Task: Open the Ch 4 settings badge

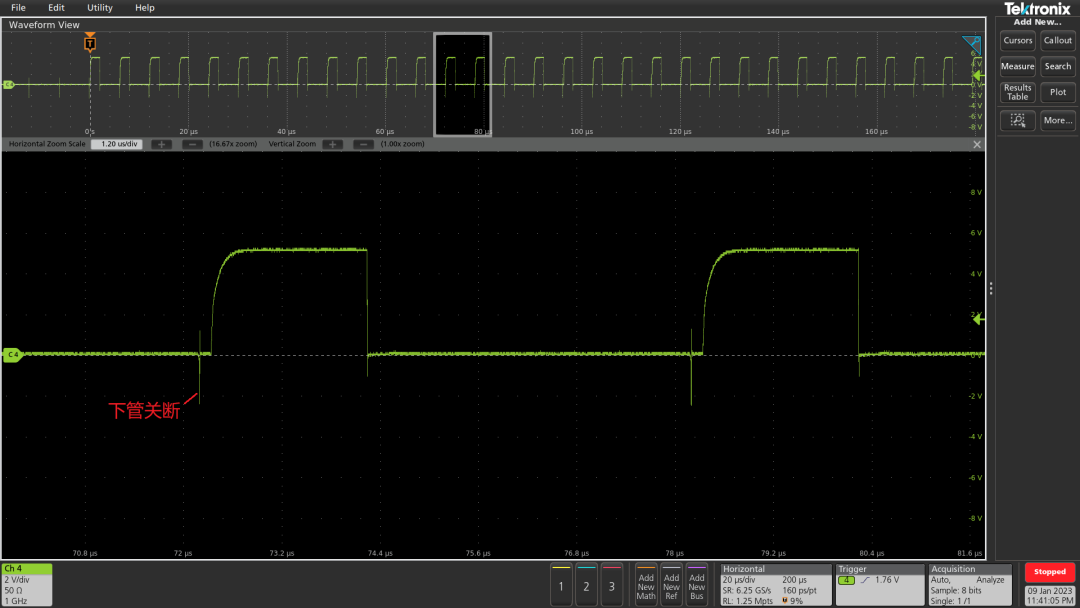Action: (x=26, y=584)
